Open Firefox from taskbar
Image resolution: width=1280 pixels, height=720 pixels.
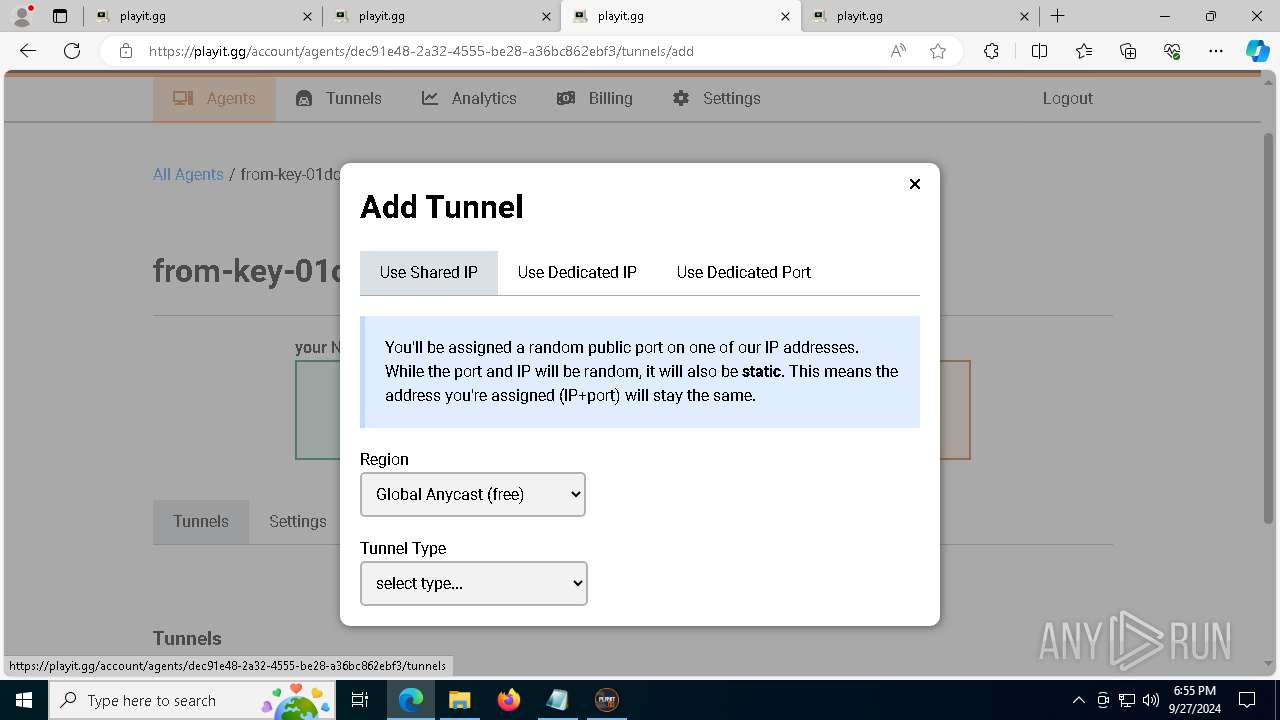click(x=509, y=700)
